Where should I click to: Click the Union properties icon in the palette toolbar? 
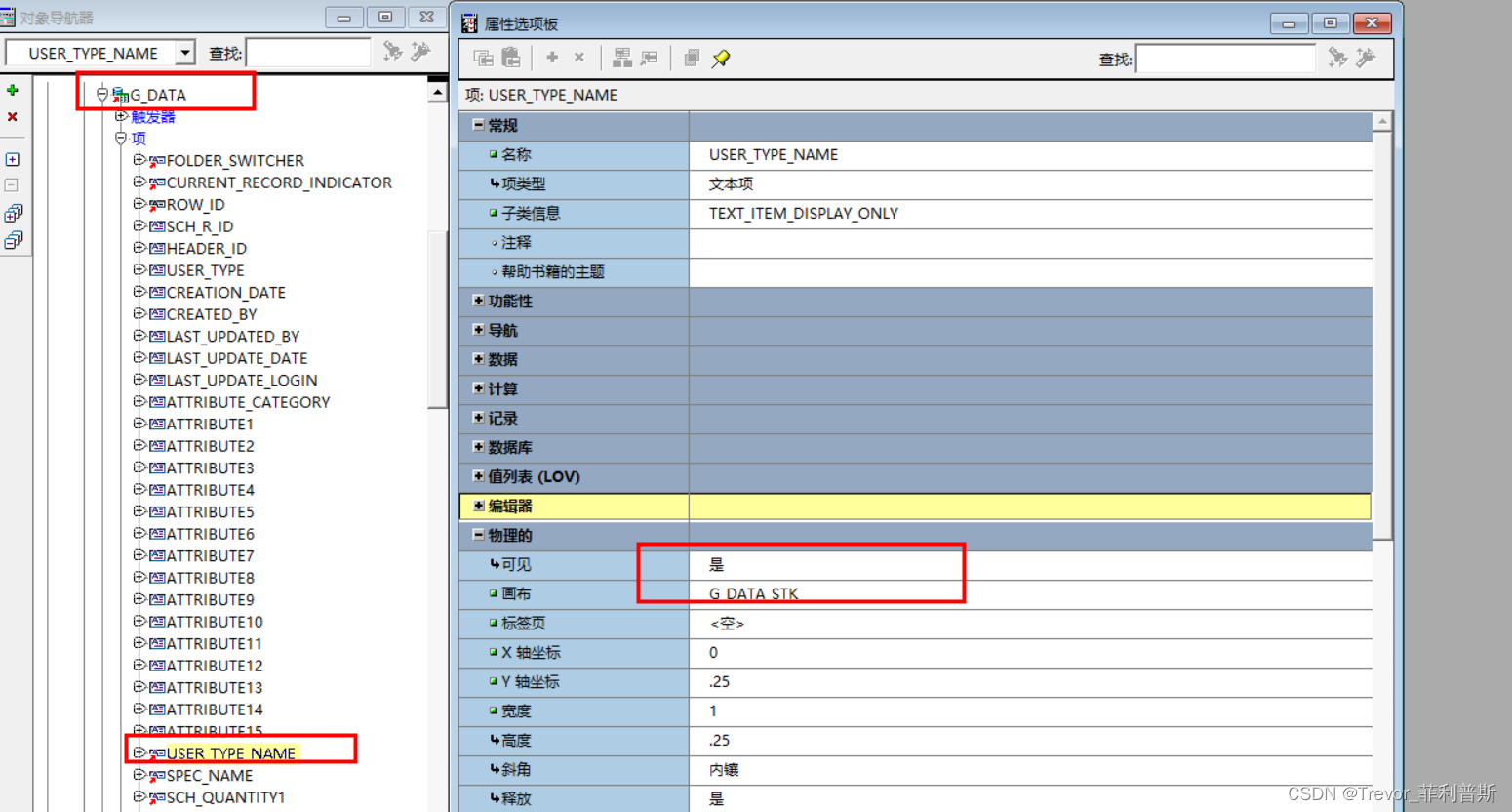621,58
